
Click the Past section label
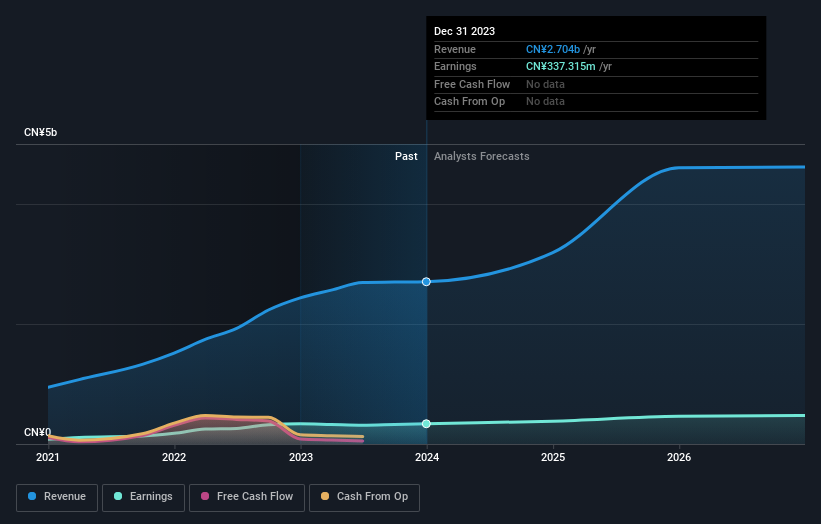[x=406, y=157]
